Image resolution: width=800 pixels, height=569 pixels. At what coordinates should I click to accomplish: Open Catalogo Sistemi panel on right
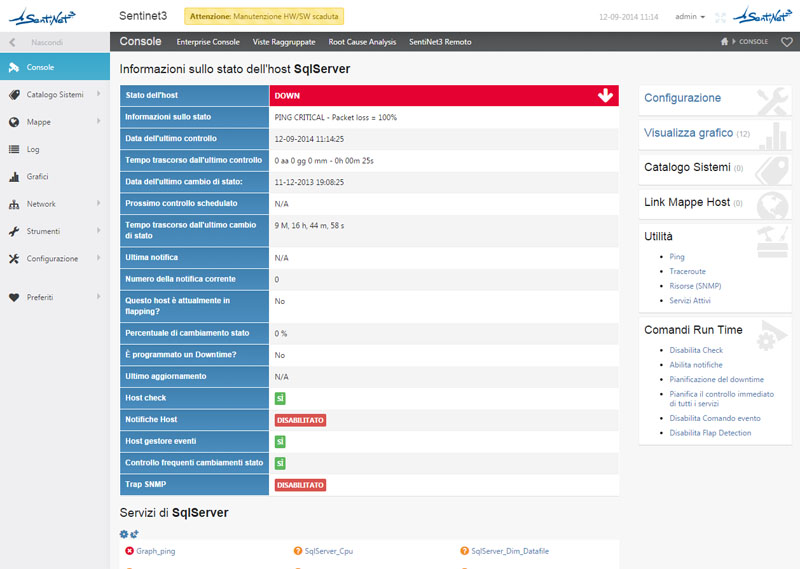pos(715,169)
